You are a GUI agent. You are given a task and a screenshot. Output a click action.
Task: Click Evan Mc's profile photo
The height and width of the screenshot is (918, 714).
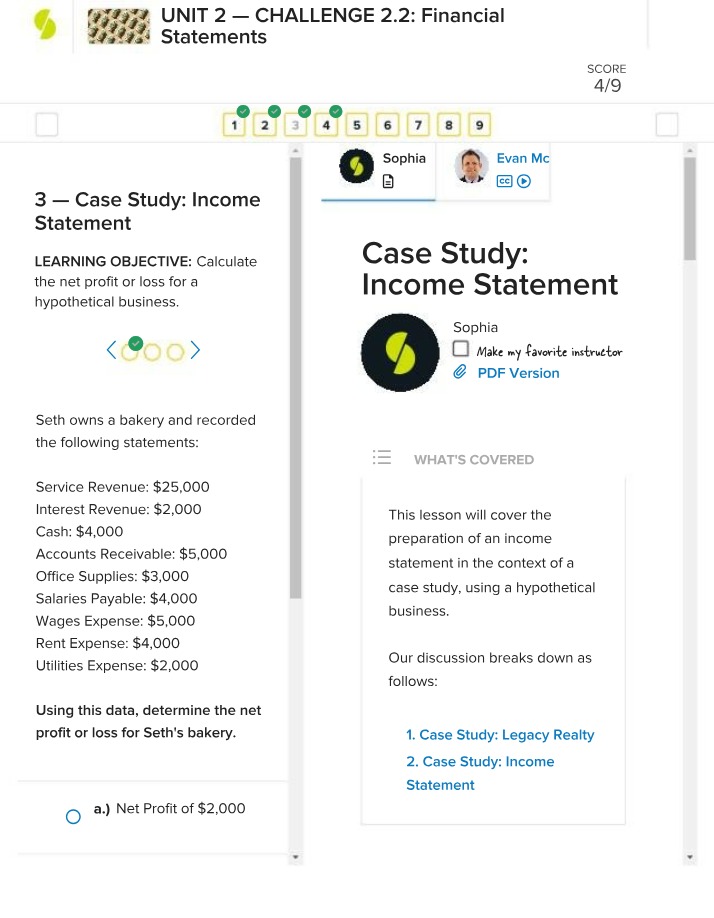471,166
